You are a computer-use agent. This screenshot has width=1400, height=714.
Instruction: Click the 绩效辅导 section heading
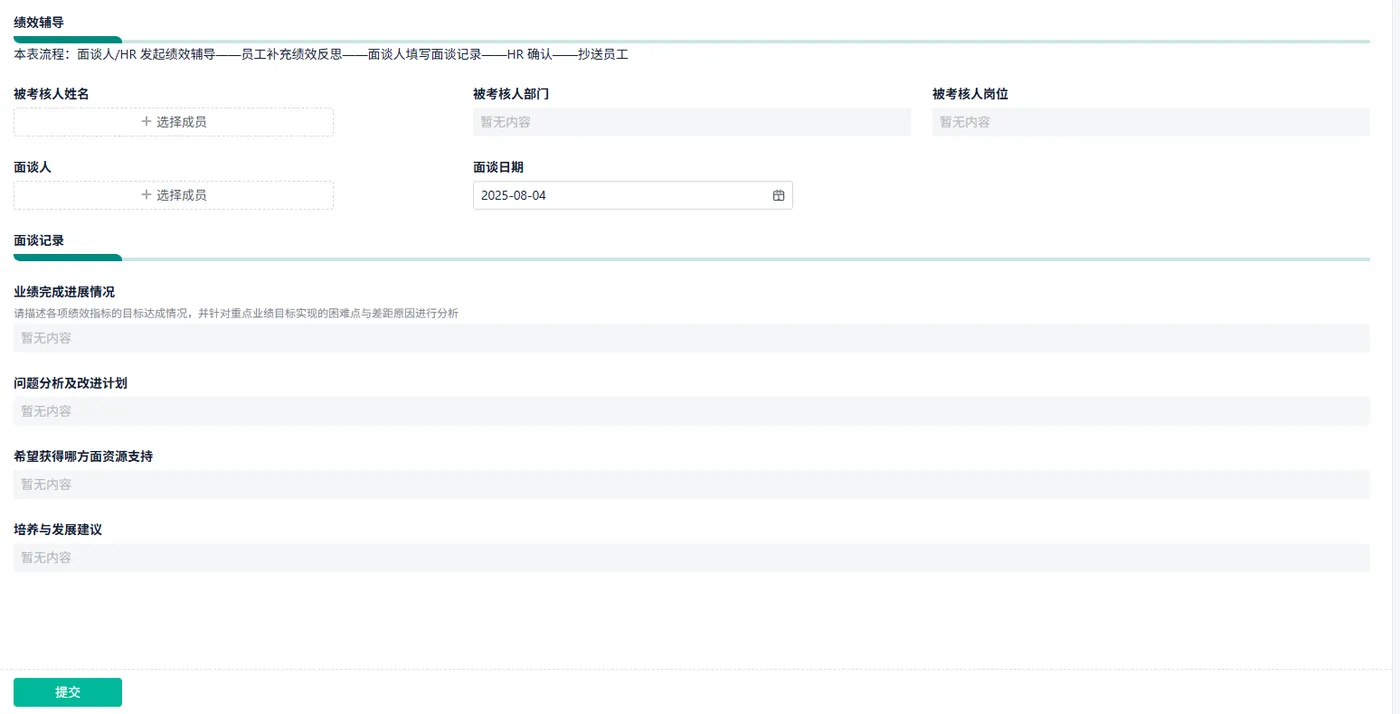click(x=39, y=22)
